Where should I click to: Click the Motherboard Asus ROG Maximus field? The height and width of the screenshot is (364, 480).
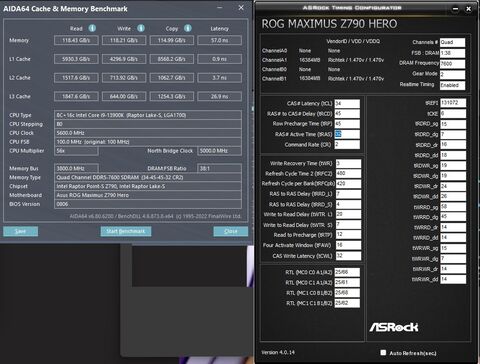click(148, 195)
